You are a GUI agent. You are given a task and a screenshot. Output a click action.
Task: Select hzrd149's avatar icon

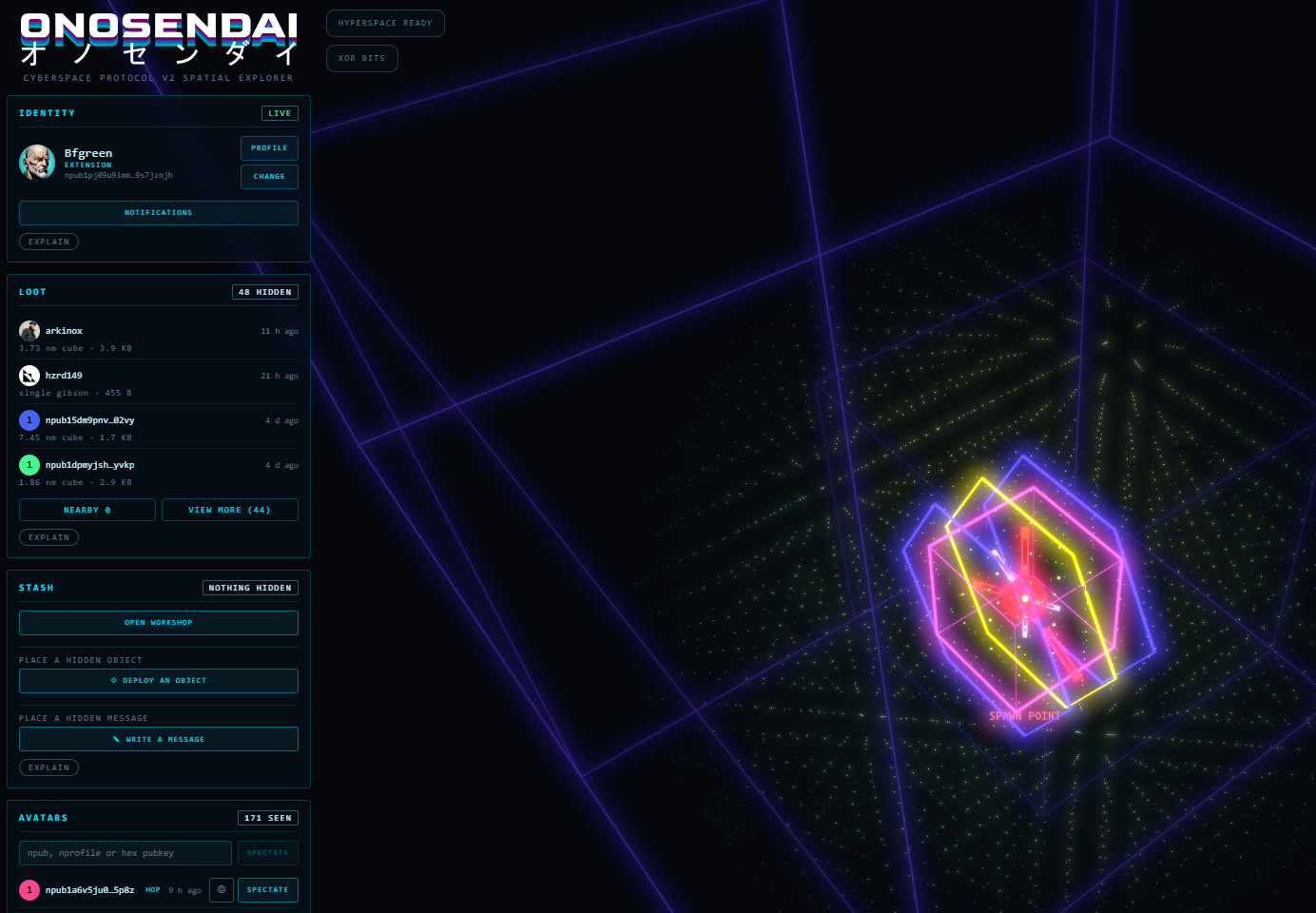click(29, 376)
